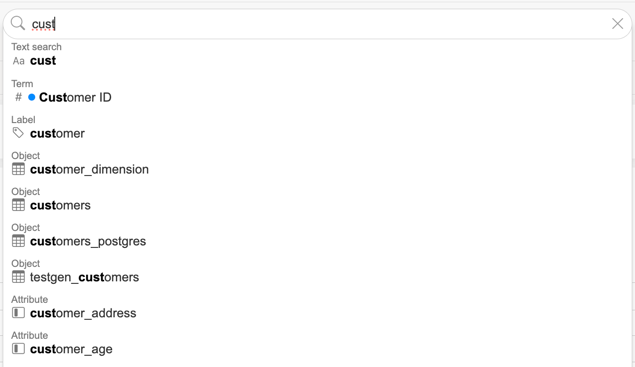
Task: Click the blue dot beside Customer ID
Action: click(32, 97)
